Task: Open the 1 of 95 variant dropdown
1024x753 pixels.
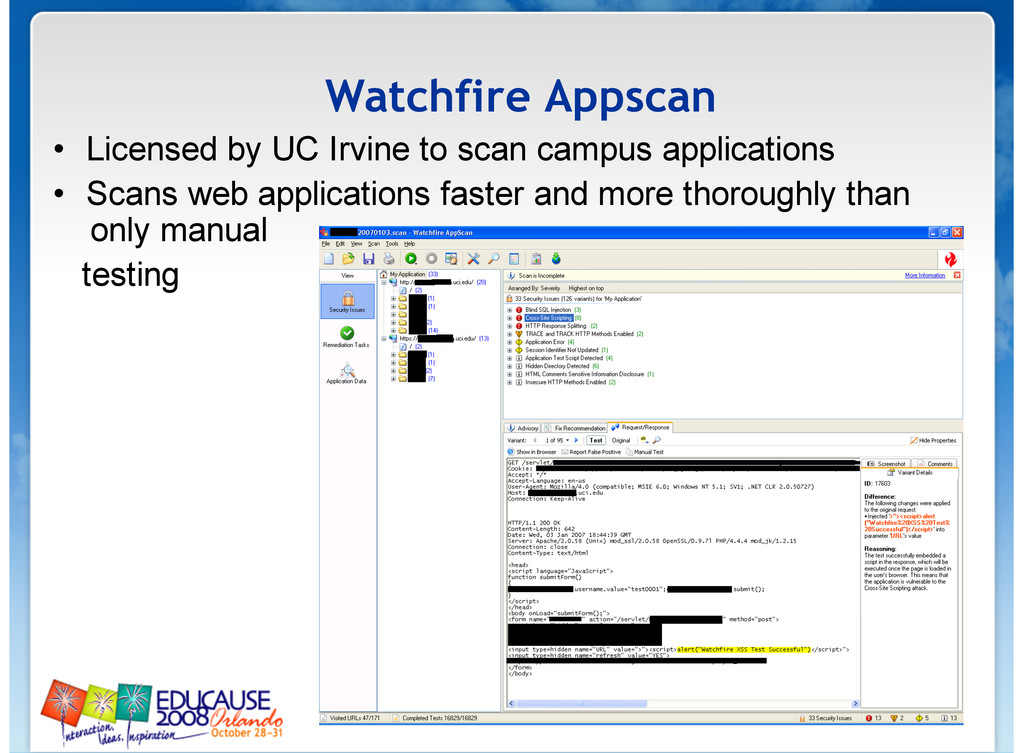Action: 567,441
